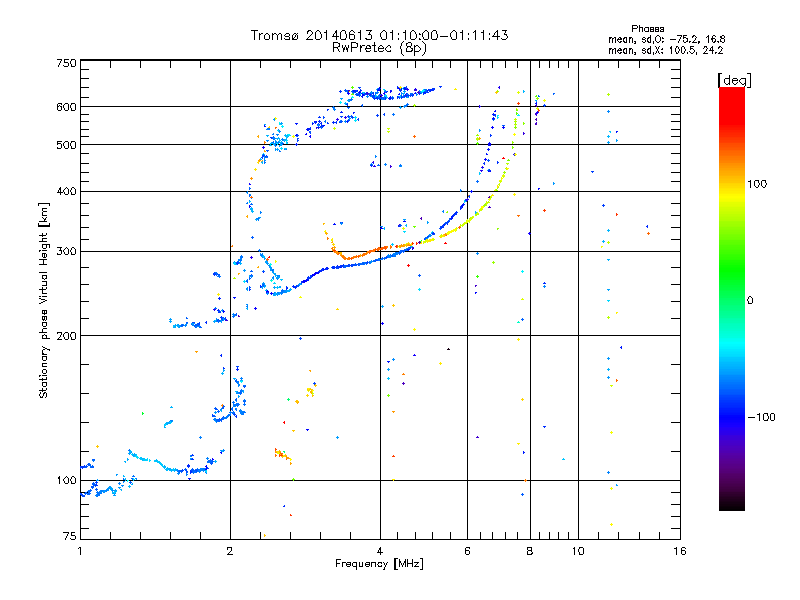Click the x-axis label '4'

pyautogui.click(x=380, y=551)
